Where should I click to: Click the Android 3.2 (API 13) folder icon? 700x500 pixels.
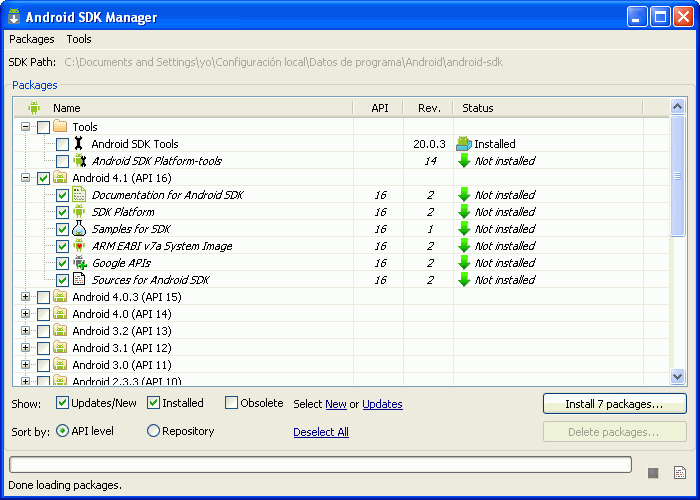(60, 330)
